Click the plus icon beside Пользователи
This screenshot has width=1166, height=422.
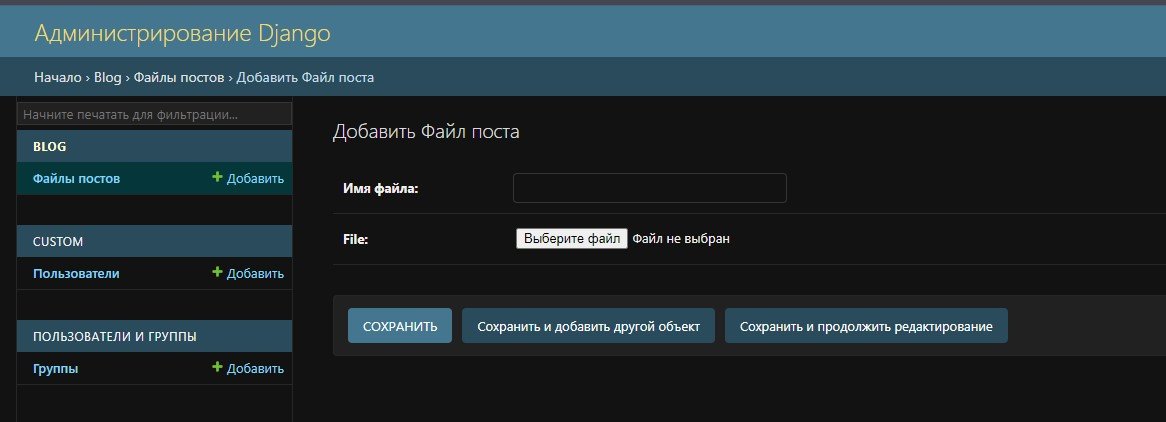pyautogui.click(x=217, y=272)
